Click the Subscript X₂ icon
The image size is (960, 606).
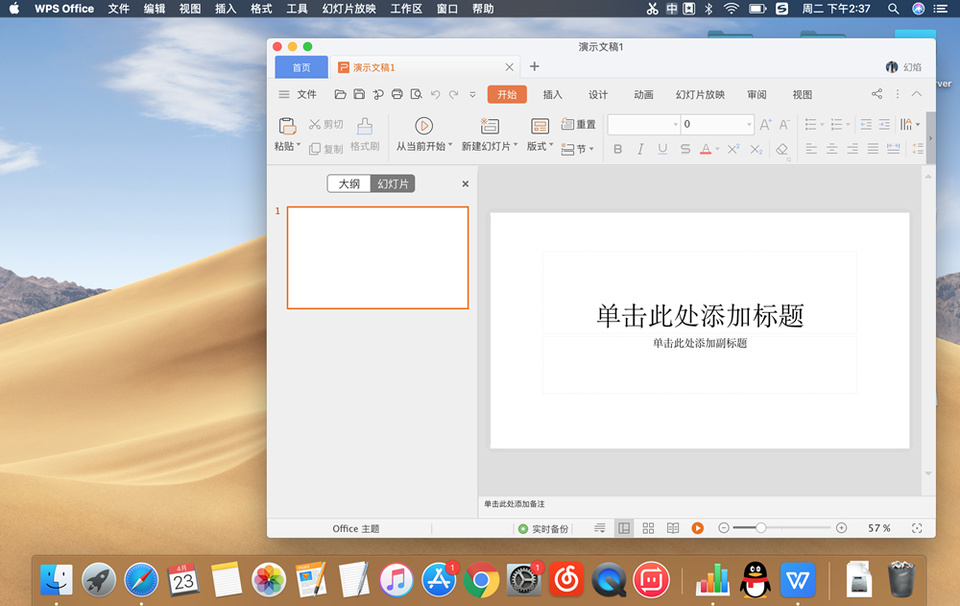(756, 149)
